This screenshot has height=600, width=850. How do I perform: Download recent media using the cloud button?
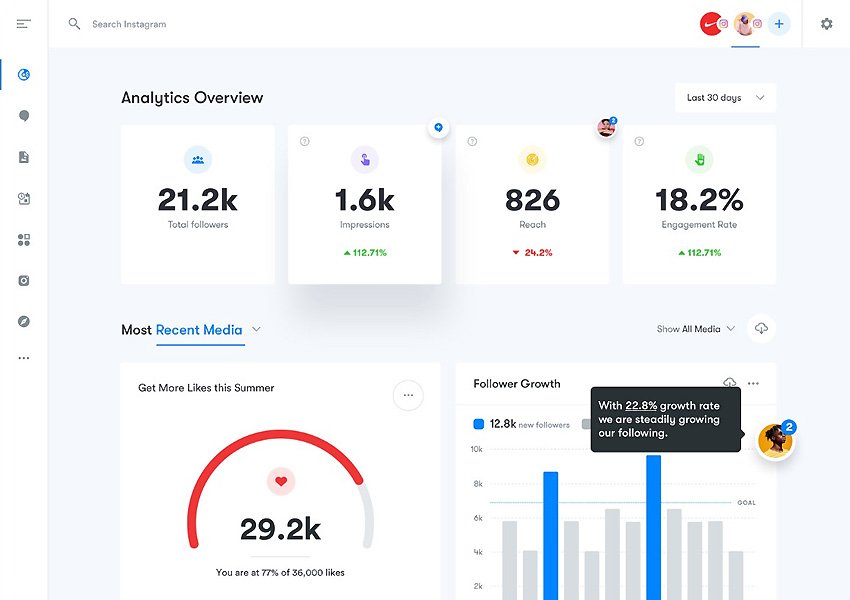point(761,329)
